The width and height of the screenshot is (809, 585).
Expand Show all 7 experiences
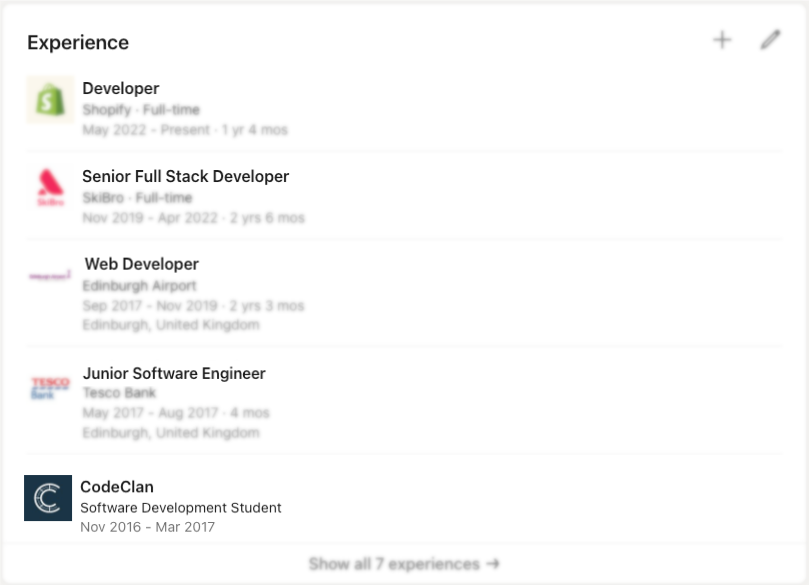coord(404,564)
